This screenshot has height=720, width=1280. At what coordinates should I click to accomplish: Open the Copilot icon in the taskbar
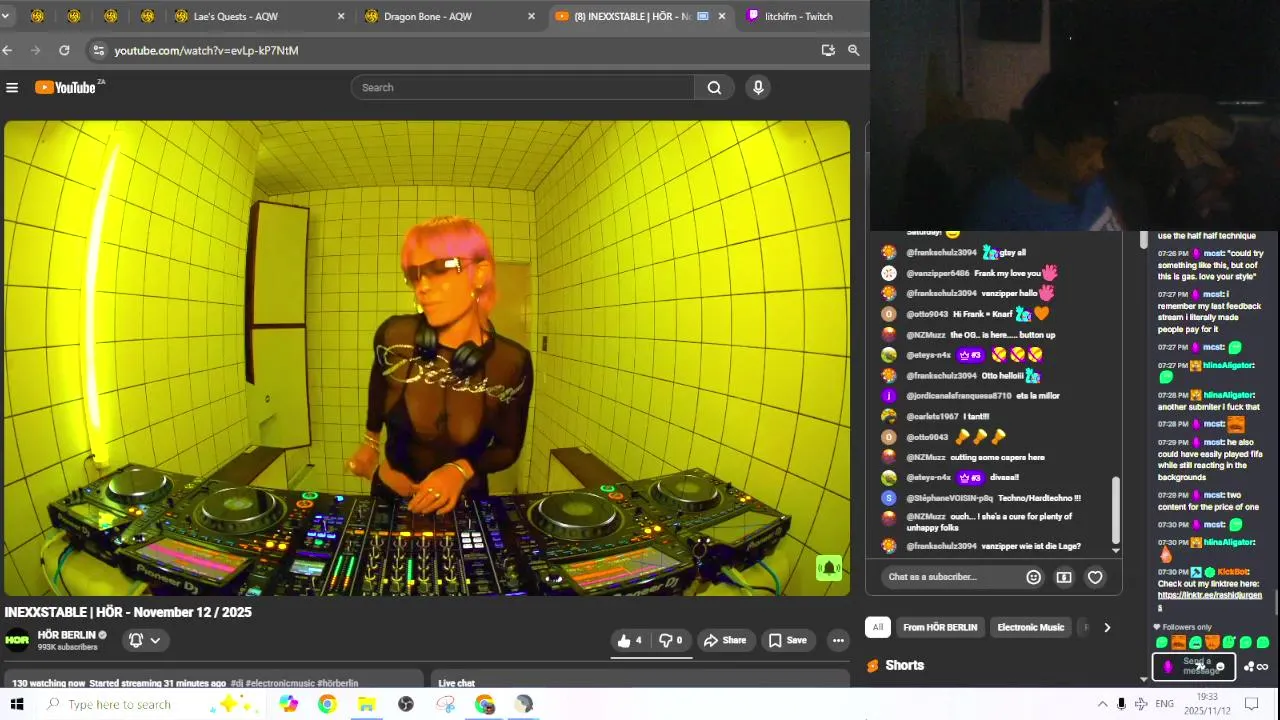[x=288, y=704]
